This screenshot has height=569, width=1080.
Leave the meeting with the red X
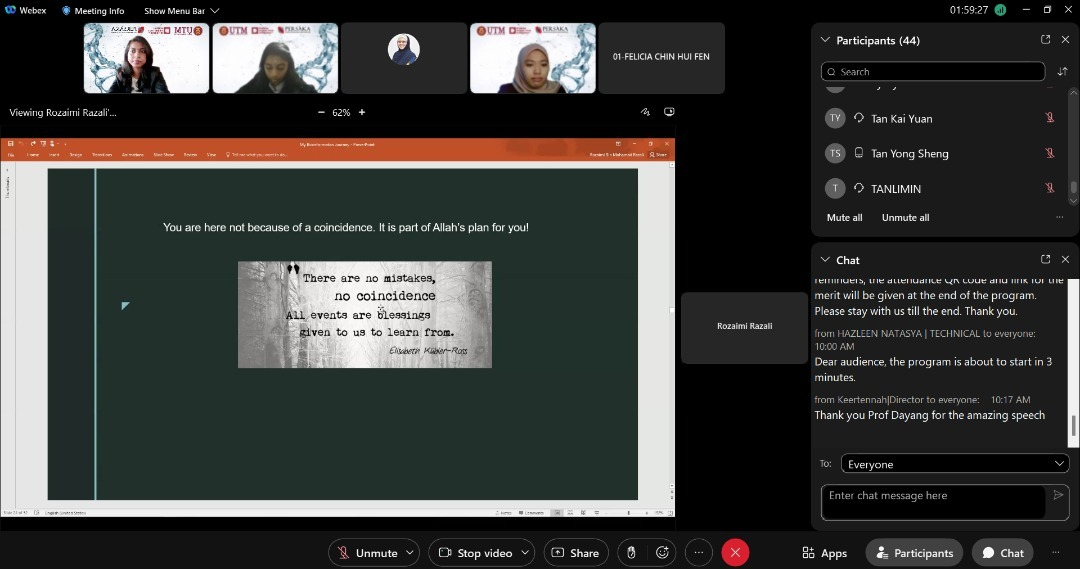pos(735,552)
